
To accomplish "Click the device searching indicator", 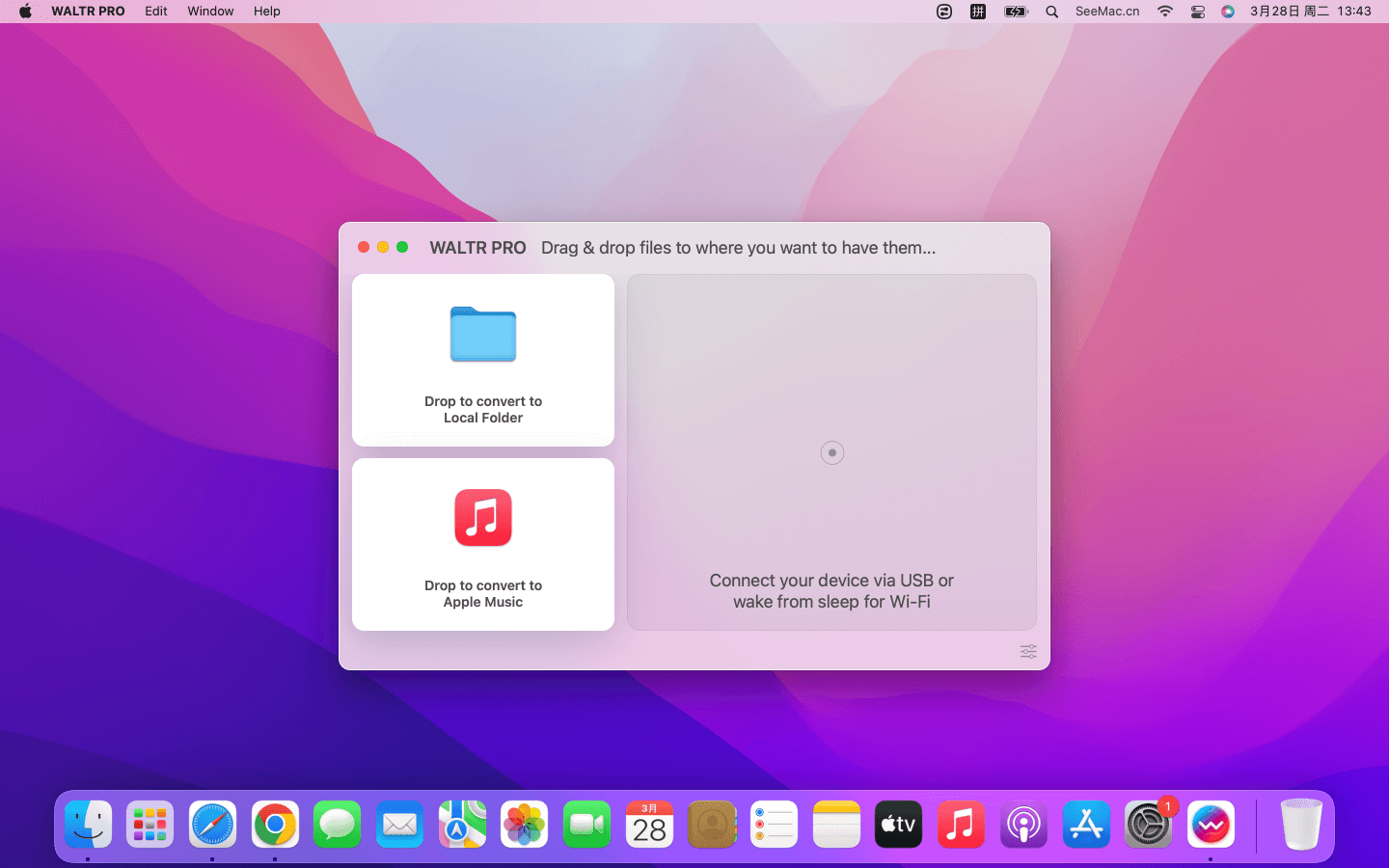I will pyautogui.click(x=831, y=453).
